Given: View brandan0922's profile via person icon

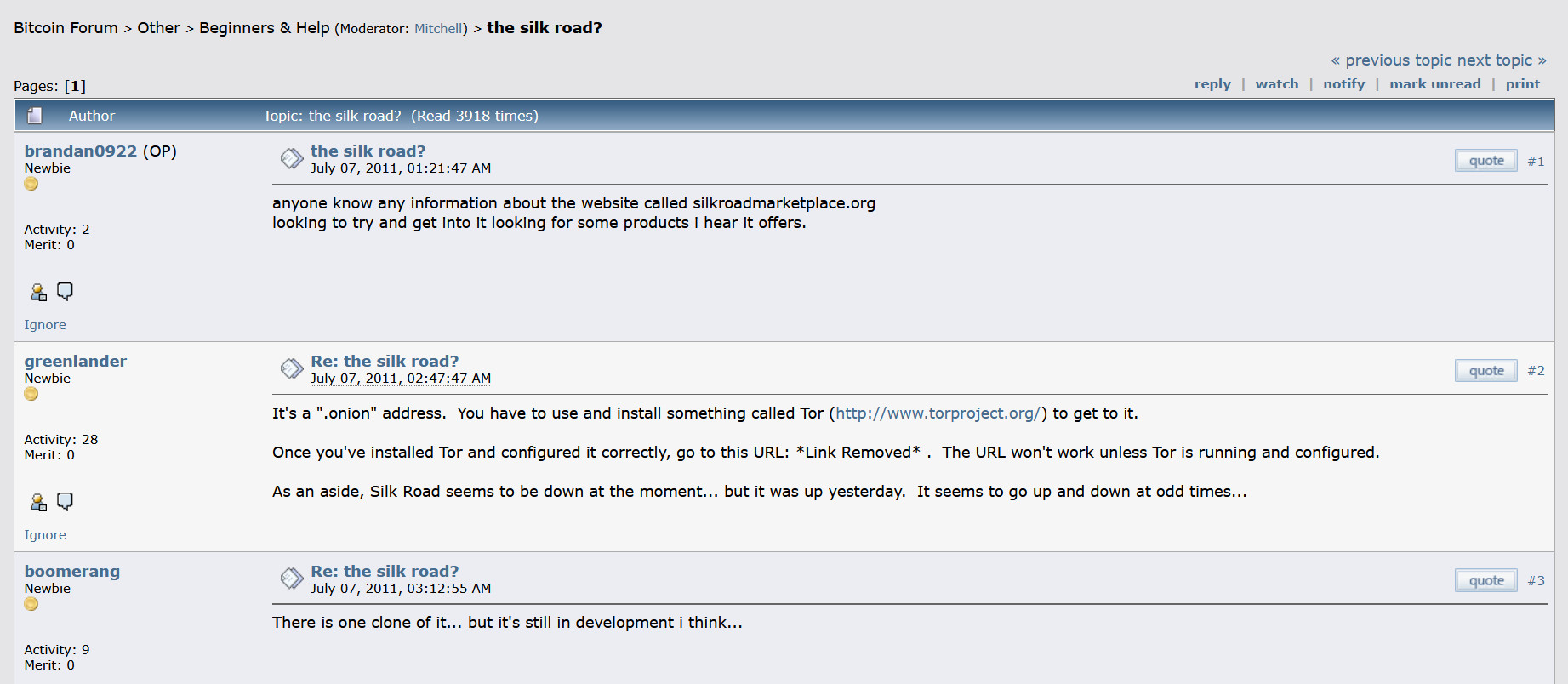Looking at the screenshot, I should coord(38,291).
